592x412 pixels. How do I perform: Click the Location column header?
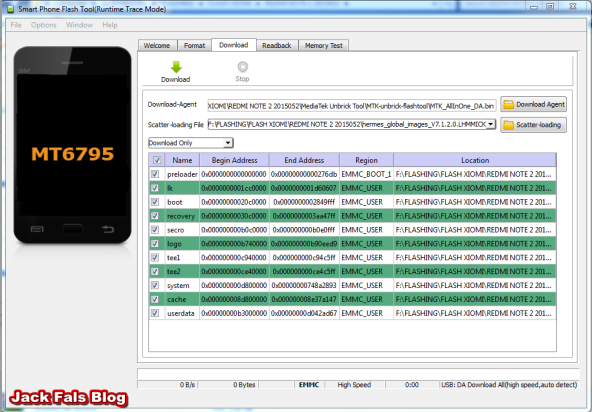coord(475,160)
